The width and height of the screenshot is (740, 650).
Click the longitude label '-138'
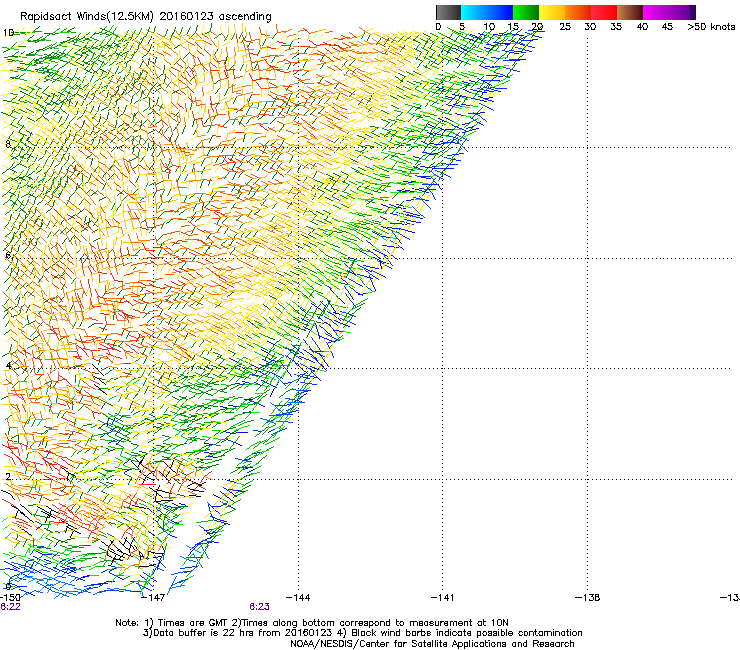588,598
